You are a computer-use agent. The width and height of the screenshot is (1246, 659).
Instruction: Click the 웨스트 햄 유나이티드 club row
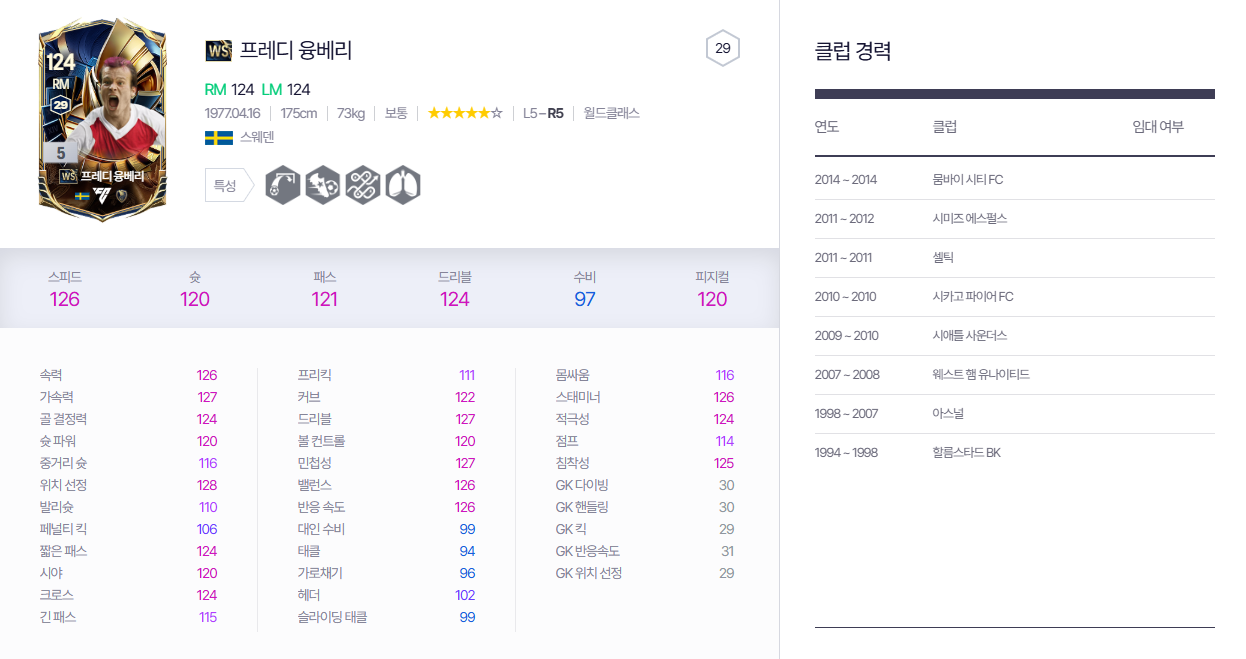pyautogui.click(x=1015, y=374)
